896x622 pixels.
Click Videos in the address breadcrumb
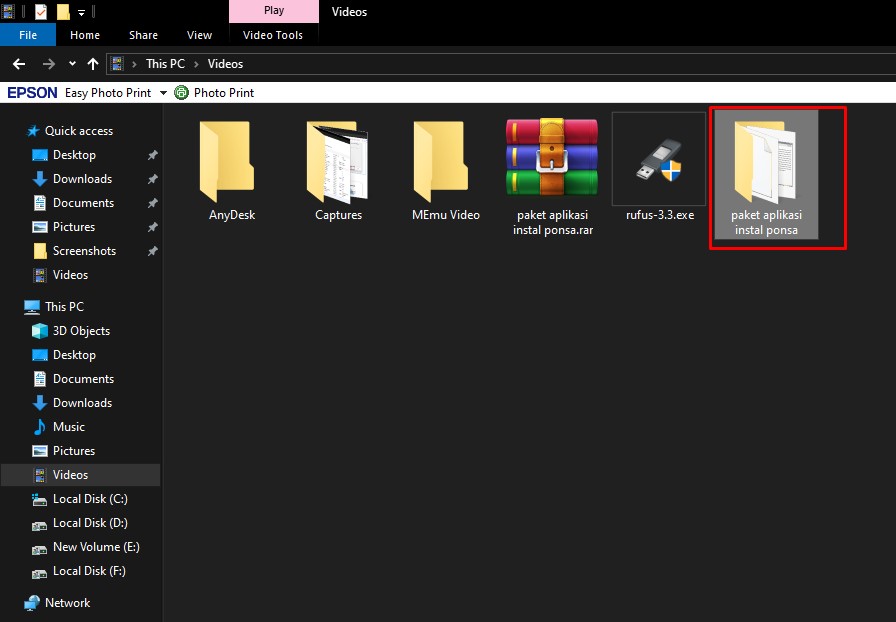click(x=225, y=64)
